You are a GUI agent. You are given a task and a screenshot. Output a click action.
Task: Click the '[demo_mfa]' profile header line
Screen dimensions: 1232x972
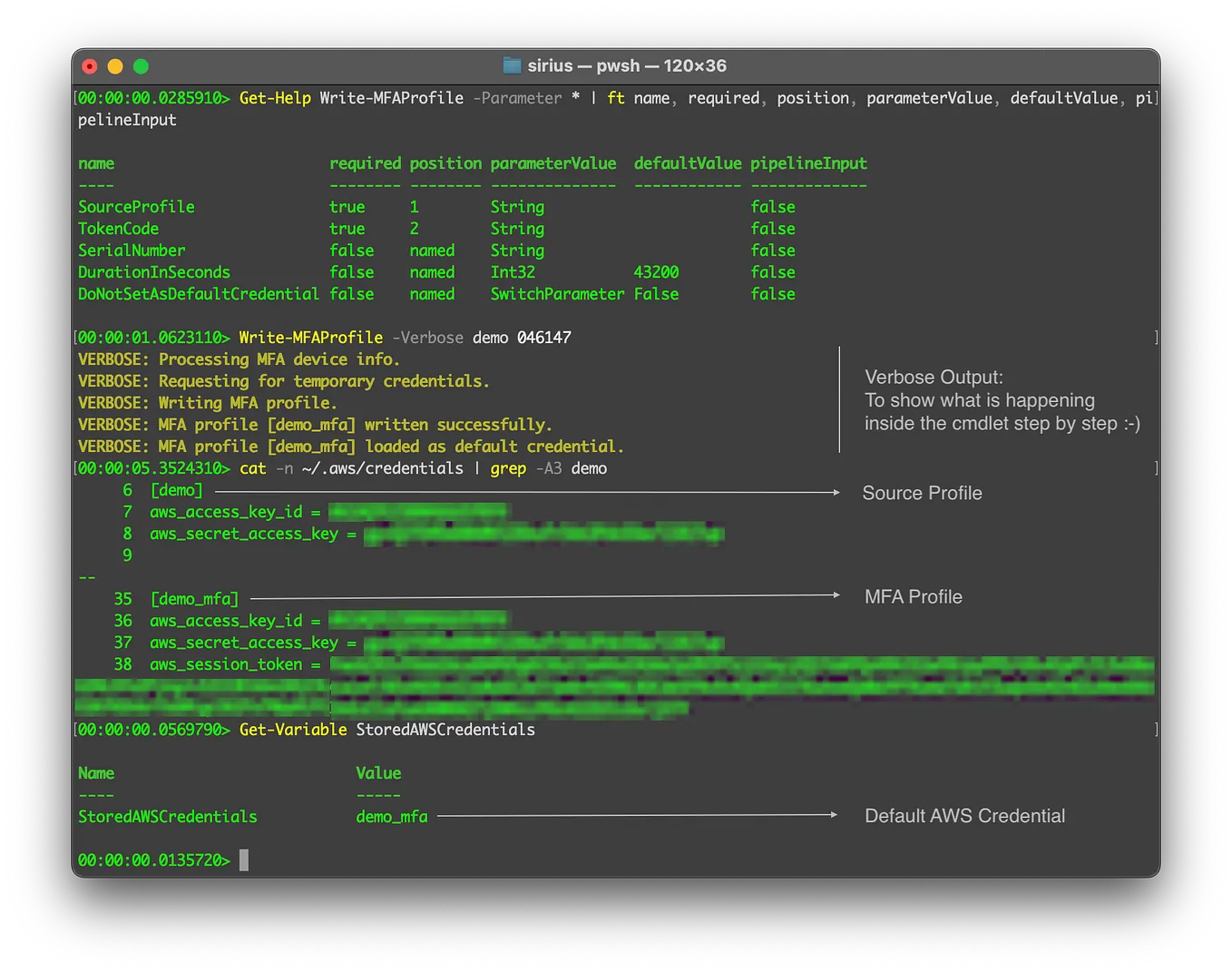[x=194, y=599]
